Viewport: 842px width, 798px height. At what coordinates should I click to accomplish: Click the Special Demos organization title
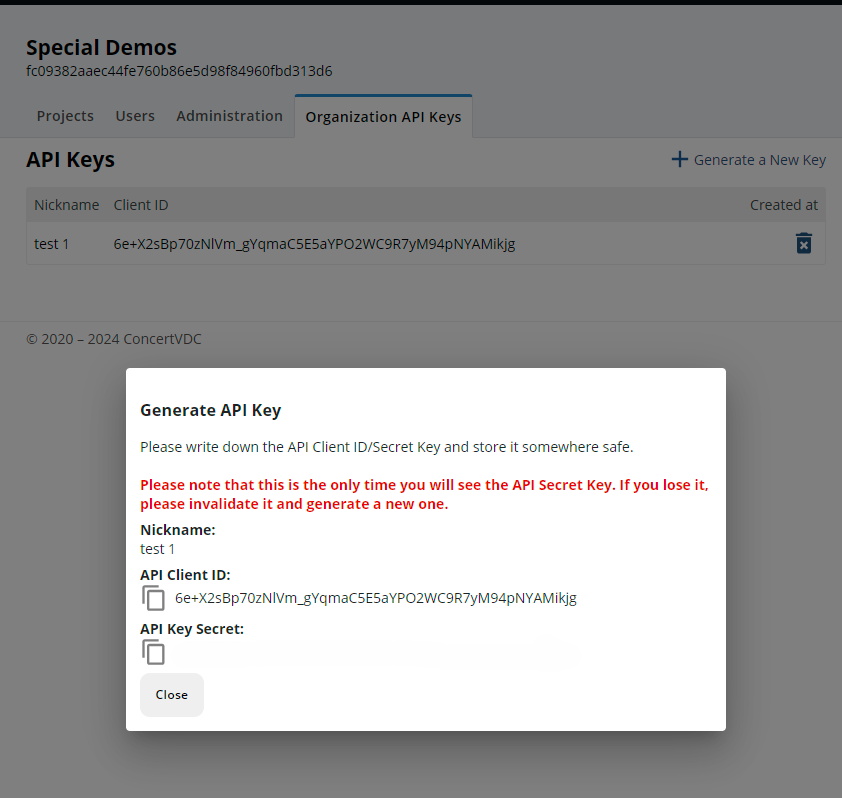pos(101,47)
